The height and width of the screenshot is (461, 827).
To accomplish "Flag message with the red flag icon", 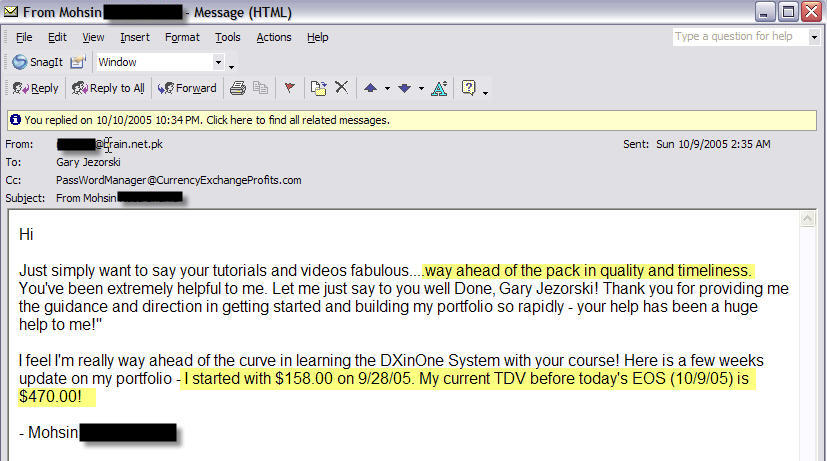I will point(289,88).
